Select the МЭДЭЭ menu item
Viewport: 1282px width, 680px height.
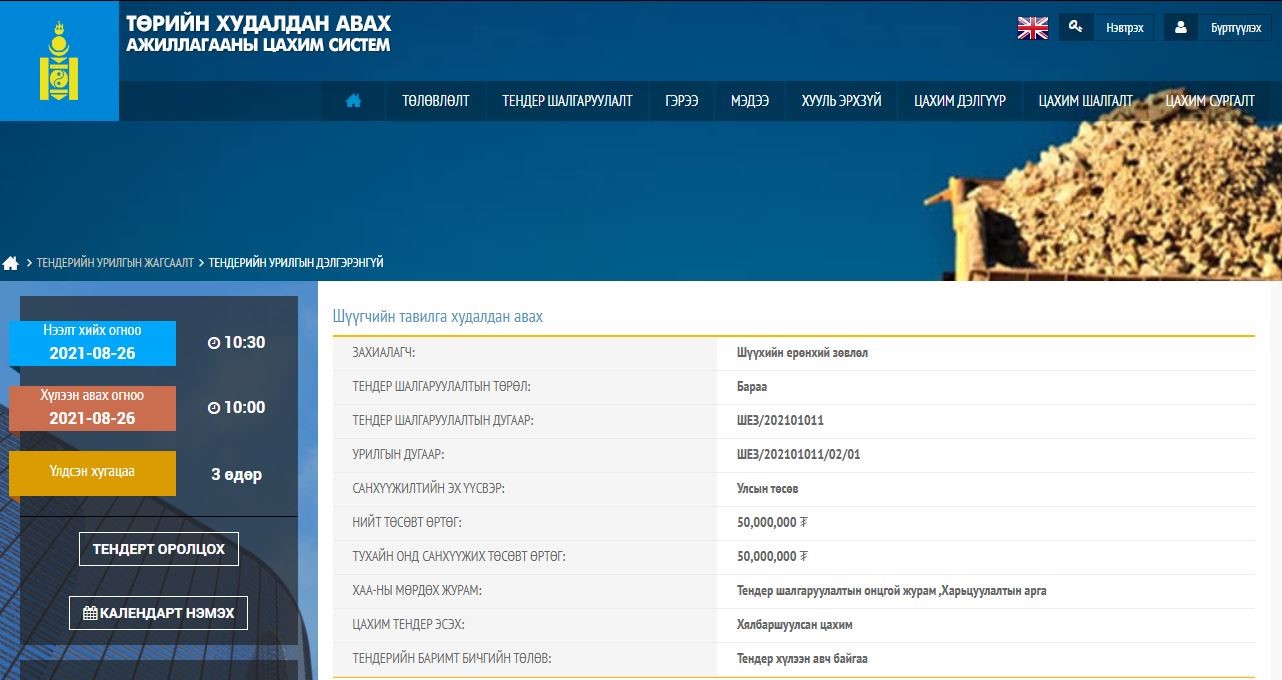click(749, 101)
